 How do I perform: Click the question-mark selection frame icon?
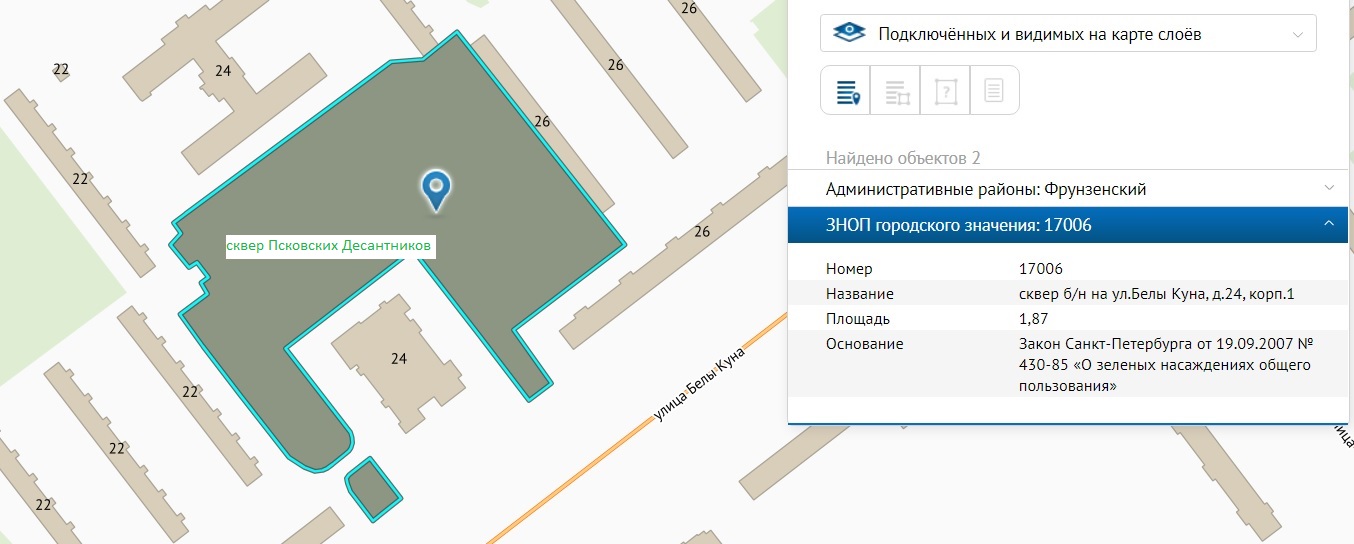click(945, 92)
